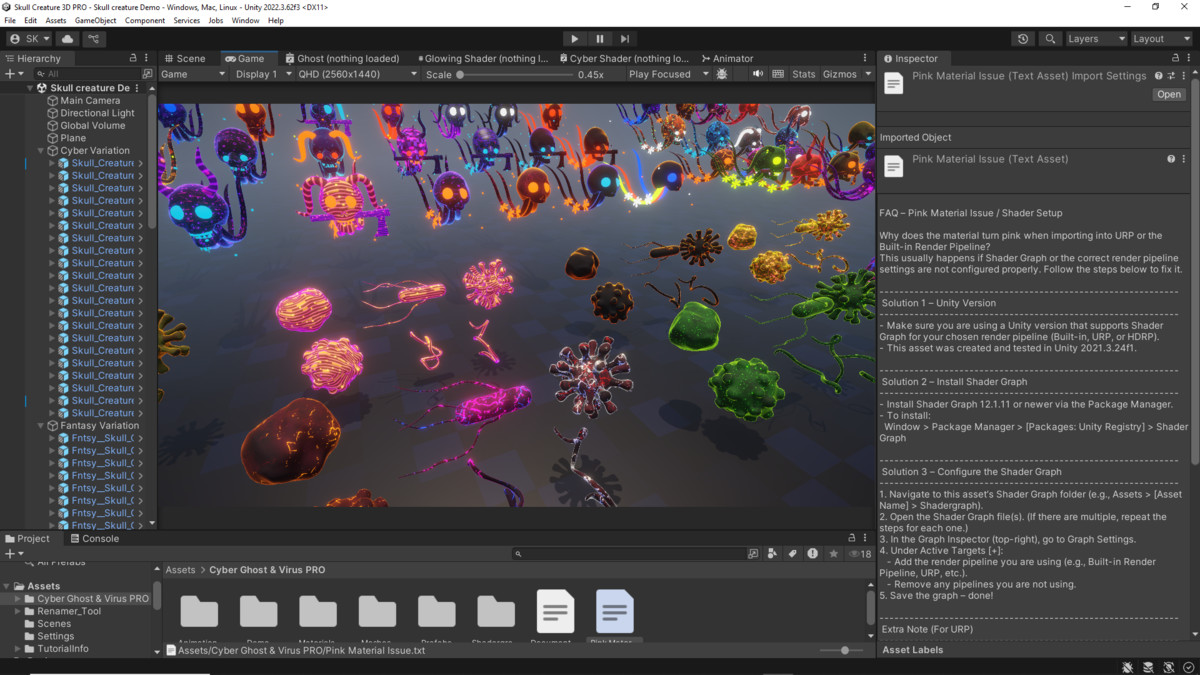Image resolution: width=1200 pixels, height=675 pixels.
Task: Open the Display 1 dropdown
Action: (263, 74)
